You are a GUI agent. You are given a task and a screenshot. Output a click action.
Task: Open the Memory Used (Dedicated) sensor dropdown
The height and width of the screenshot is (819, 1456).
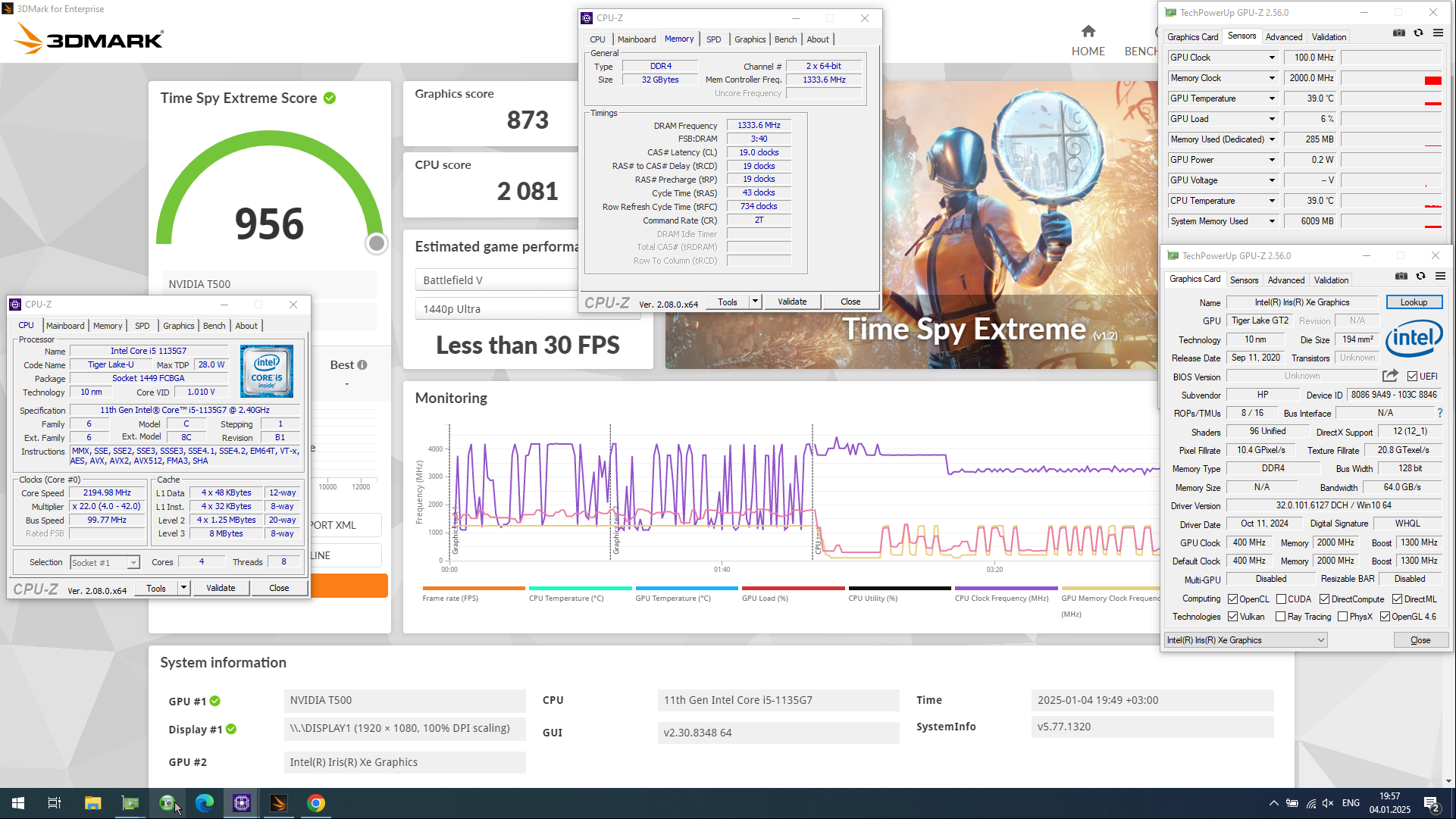tap(1272, 139)
